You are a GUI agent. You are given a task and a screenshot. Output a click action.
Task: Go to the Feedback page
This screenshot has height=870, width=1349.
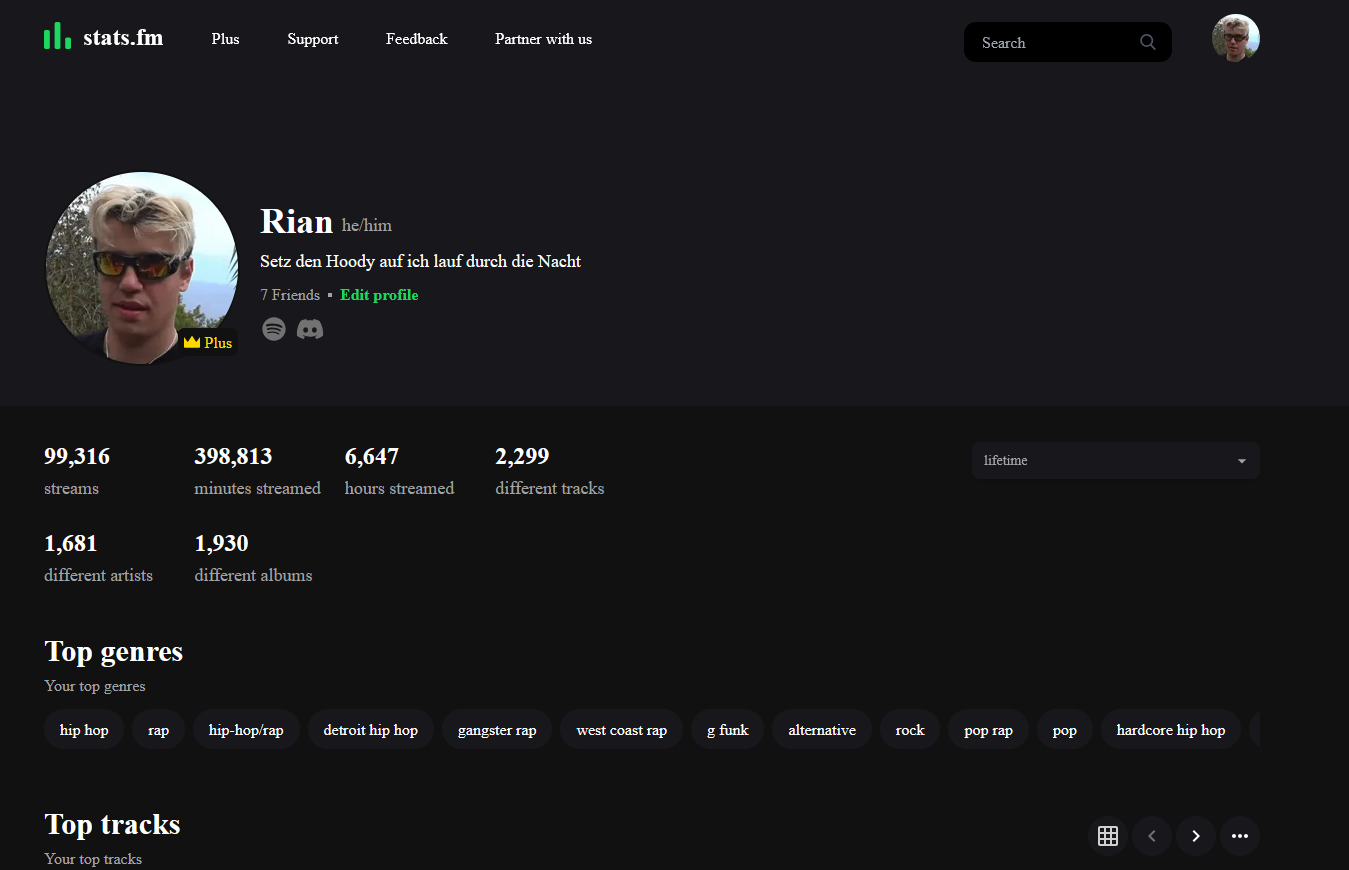[416, 39]
